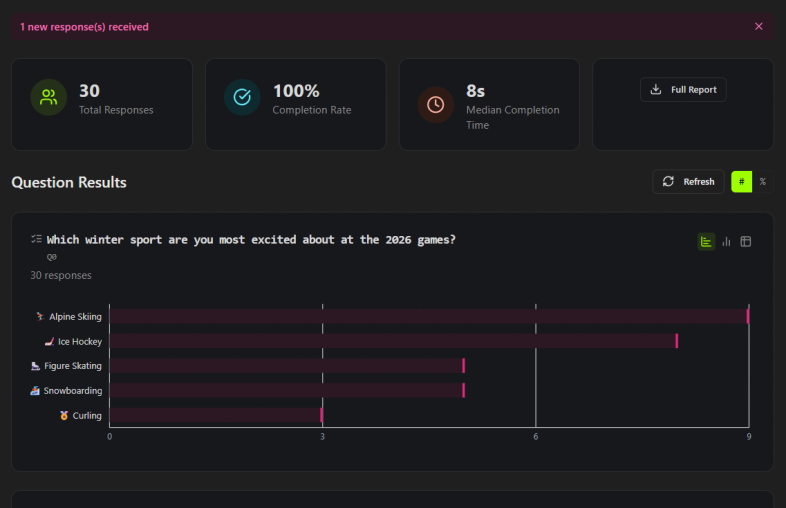Refresh the question results
This screenshot has width=786, height=508.
pos(688,182)
